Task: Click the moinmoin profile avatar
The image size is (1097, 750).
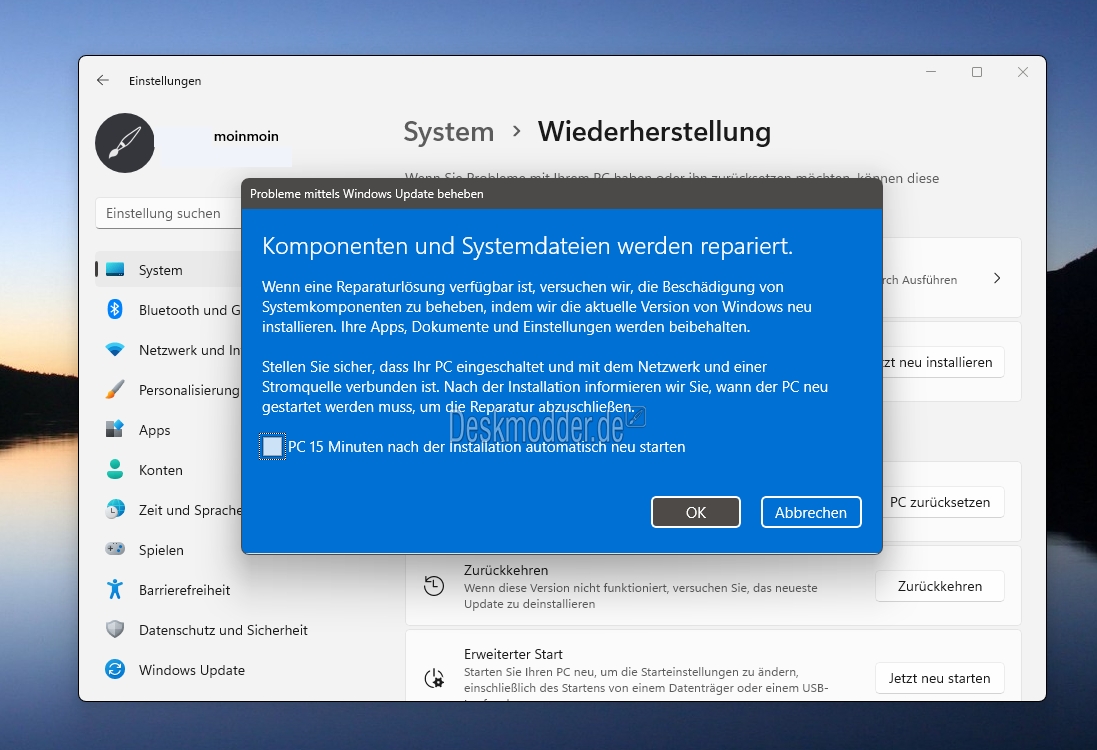Action: 125,143
